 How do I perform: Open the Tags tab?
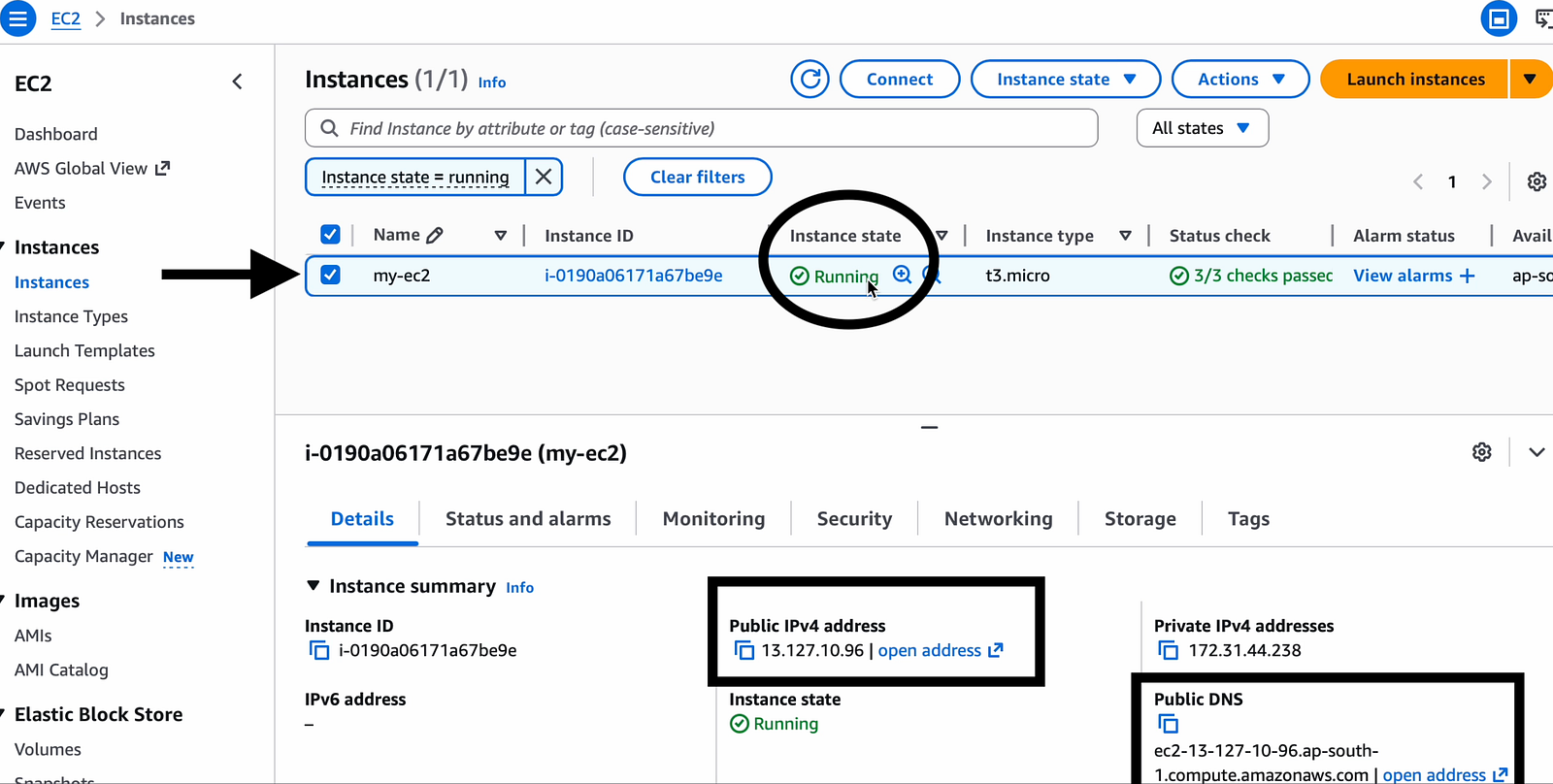click(x=1248, y=519)
